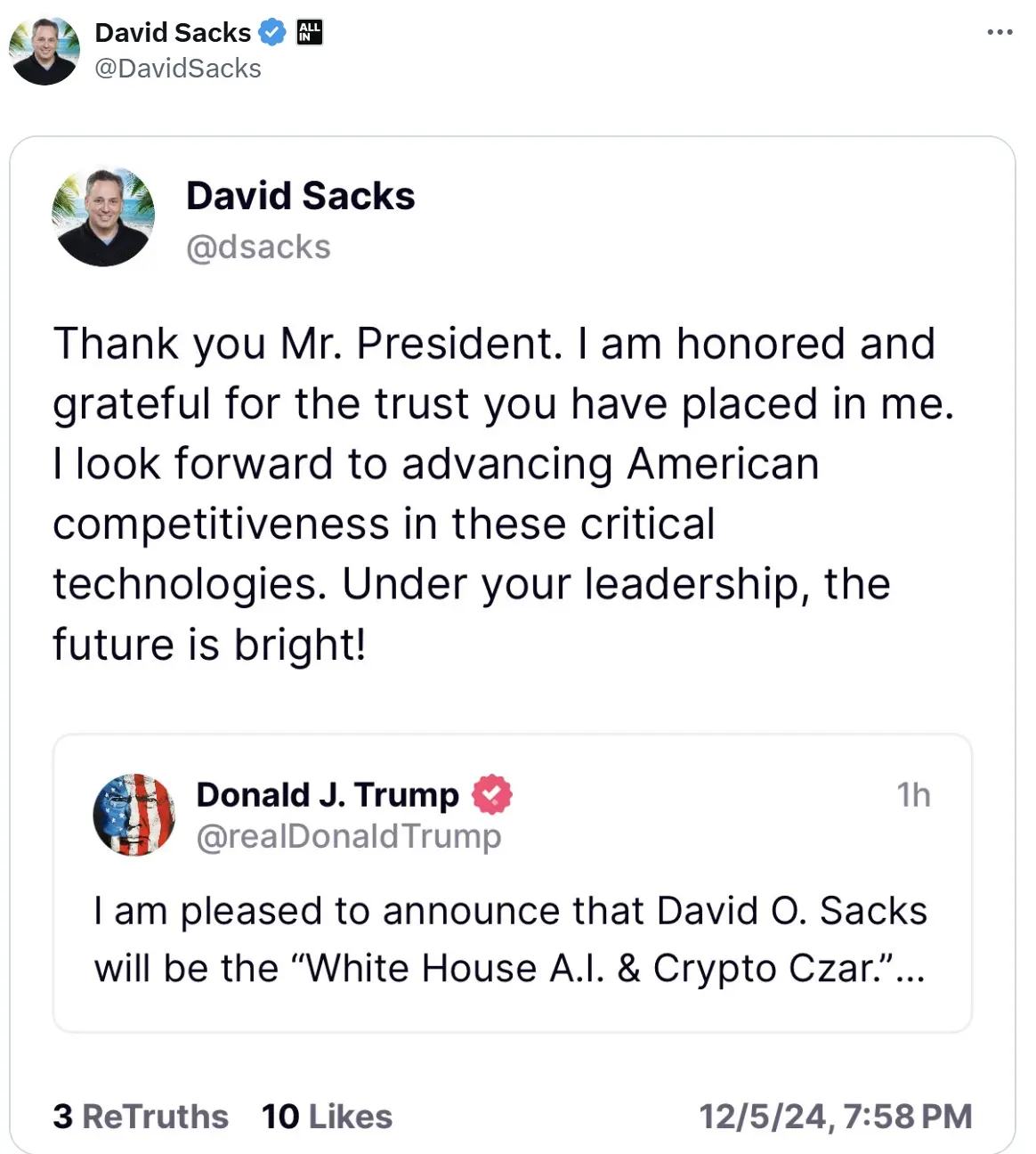Click the red verified badge next to Donald J. Trump
Image resolution: width=1036 pixels, height=1154 pixels.
pos(494,795)
